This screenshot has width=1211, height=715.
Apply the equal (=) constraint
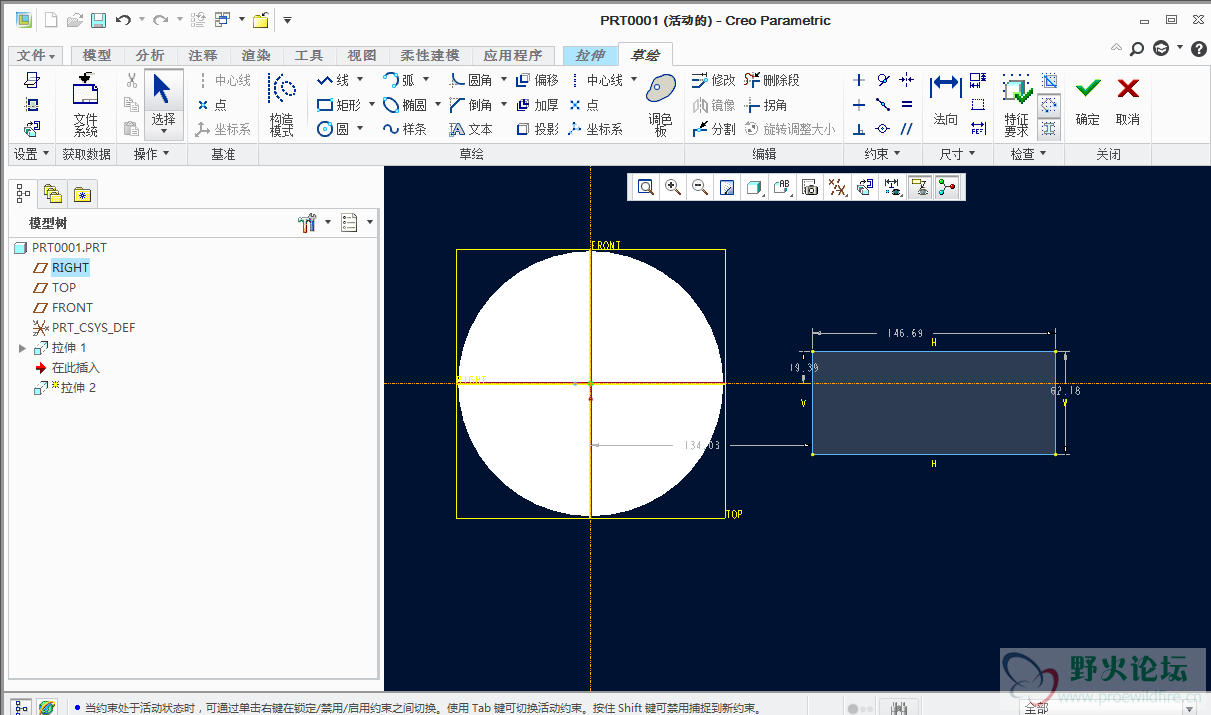pyautogui.click(x=907, y=104)
